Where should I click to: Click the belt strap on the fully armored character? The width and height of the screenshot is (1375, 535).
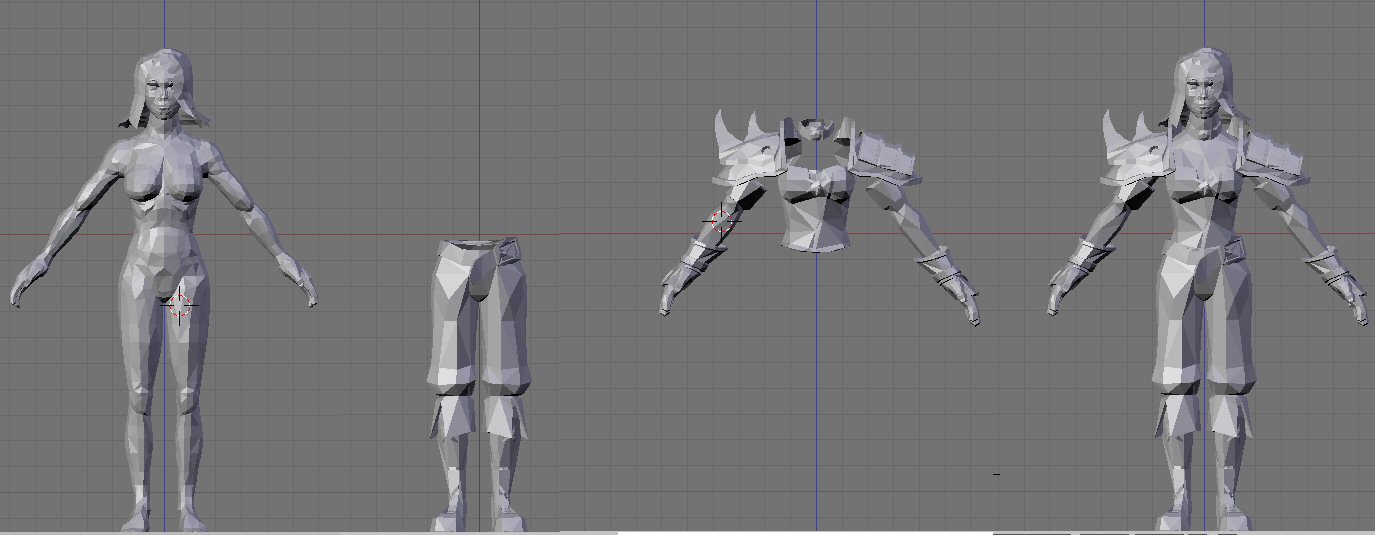(1235, 249)
